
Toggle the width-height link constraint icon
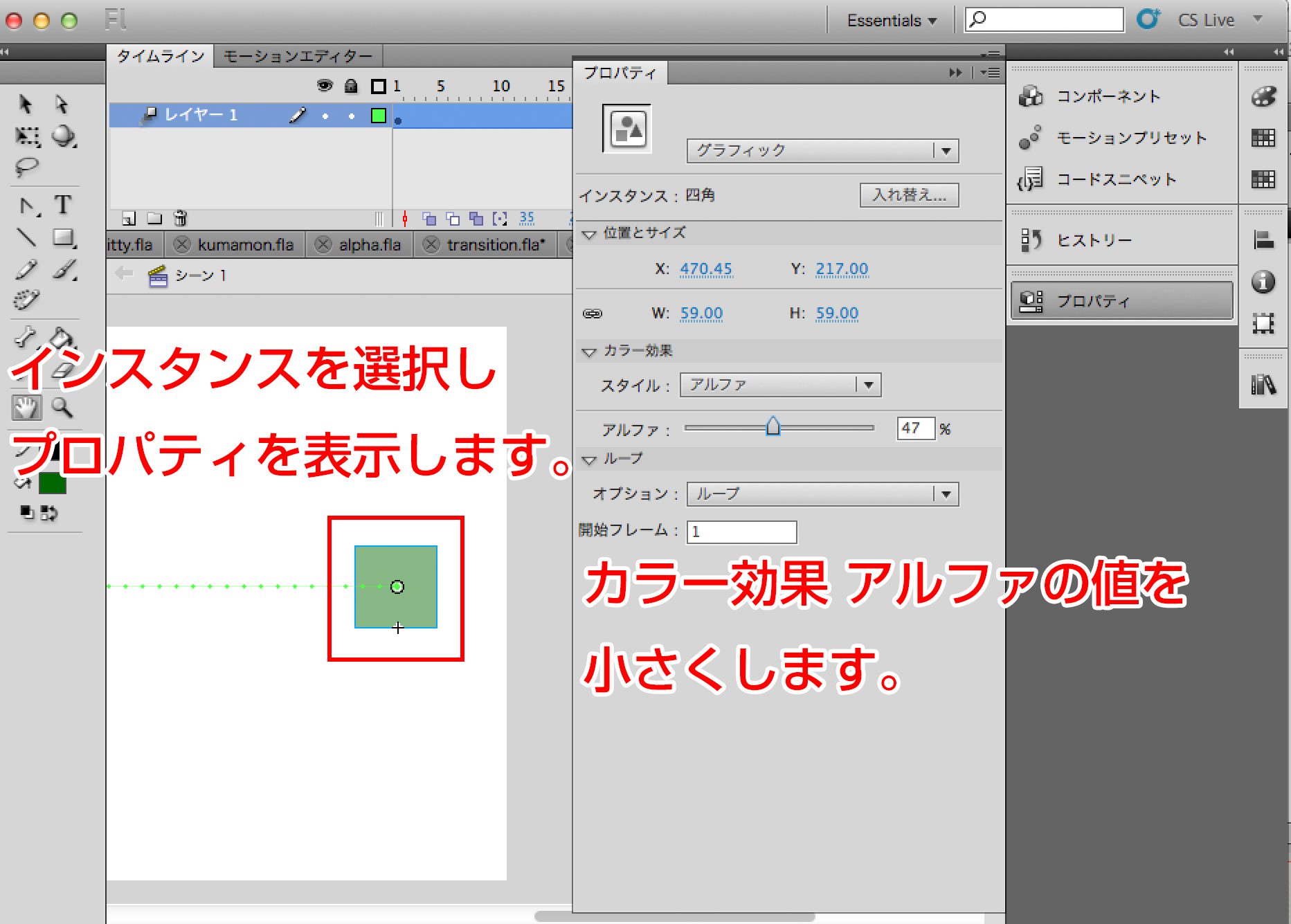coord(593,314)
